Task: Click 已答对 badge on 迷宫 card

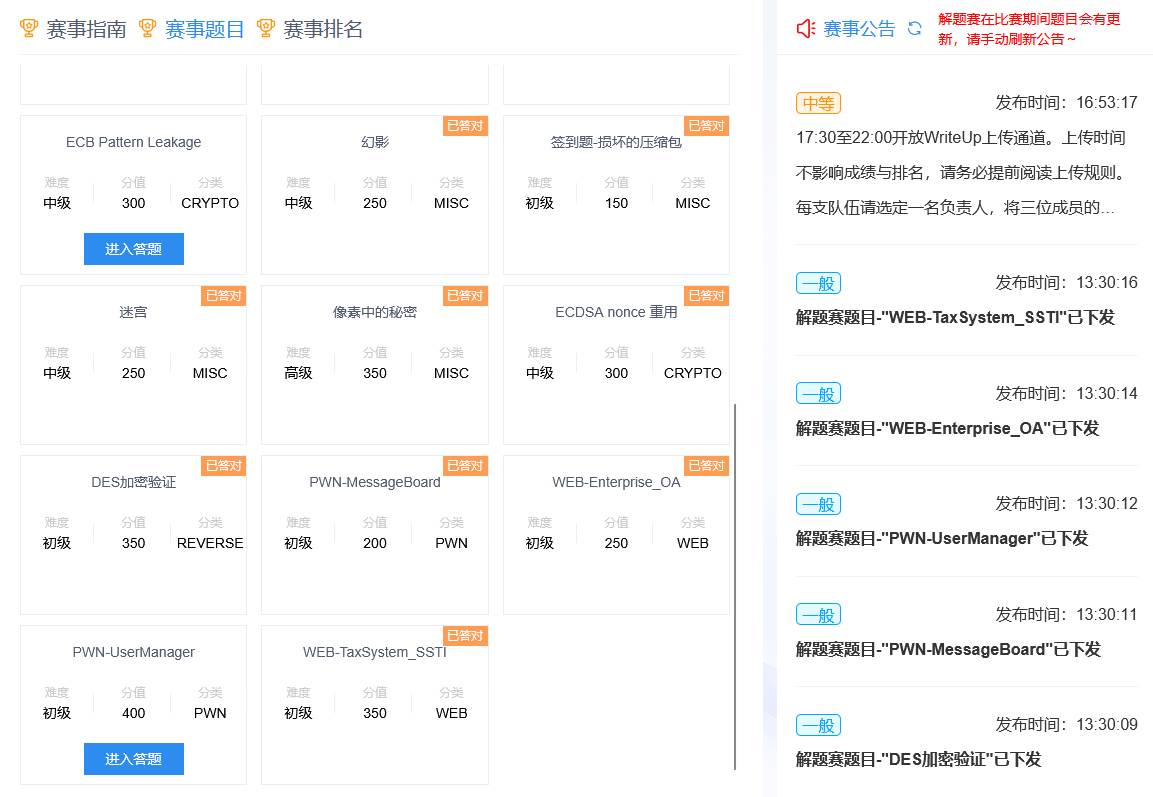Action: (x=224, y=296)
